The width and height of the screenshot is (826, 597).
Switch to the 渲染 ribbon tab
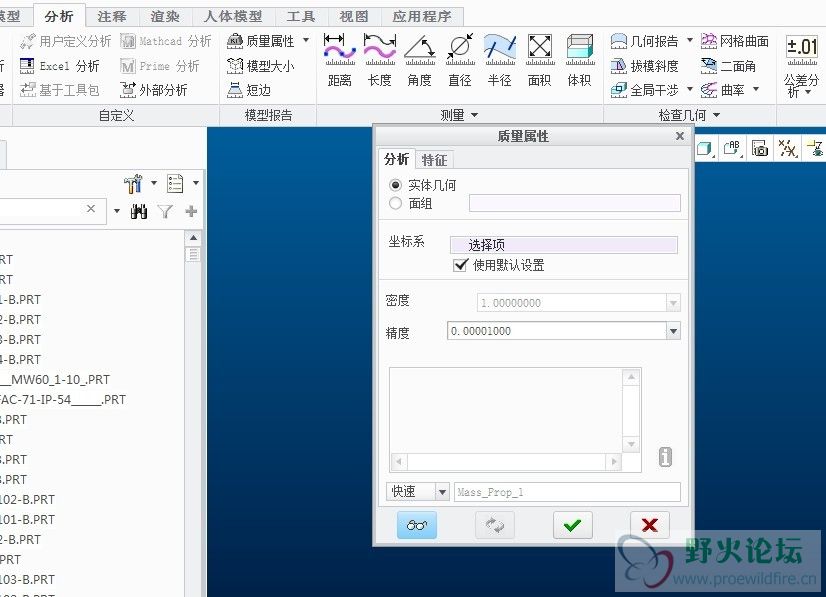pos(165,16)
